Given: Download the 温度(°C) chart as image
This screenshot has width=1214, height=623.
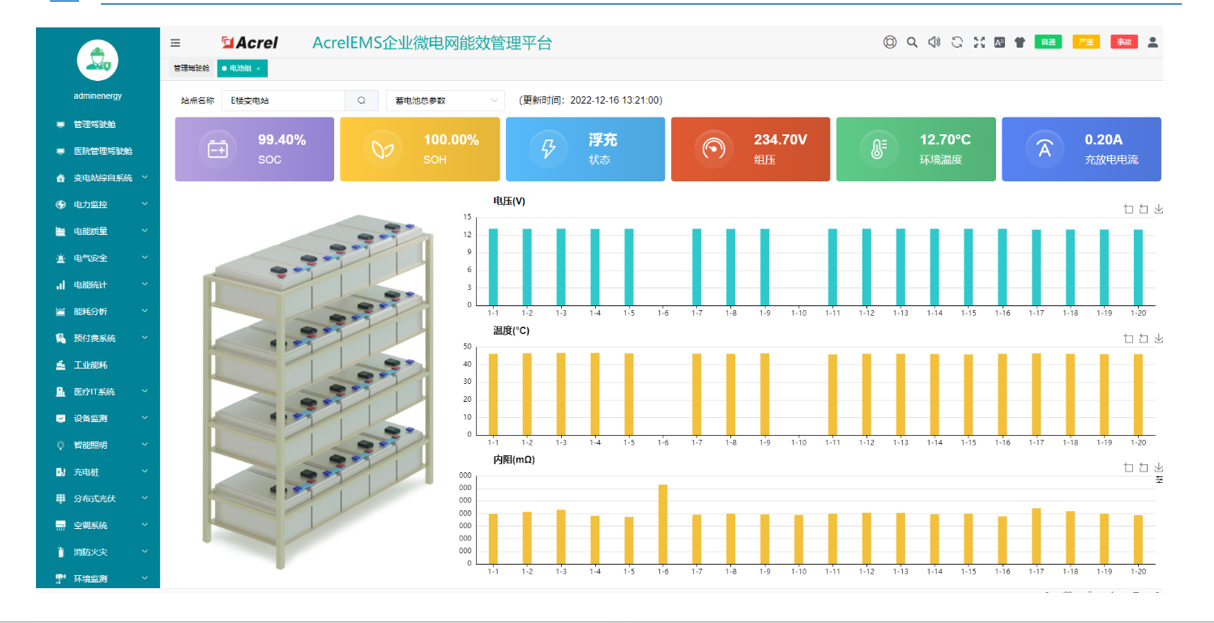Looking at the screenshot, I should (1158, 338).
